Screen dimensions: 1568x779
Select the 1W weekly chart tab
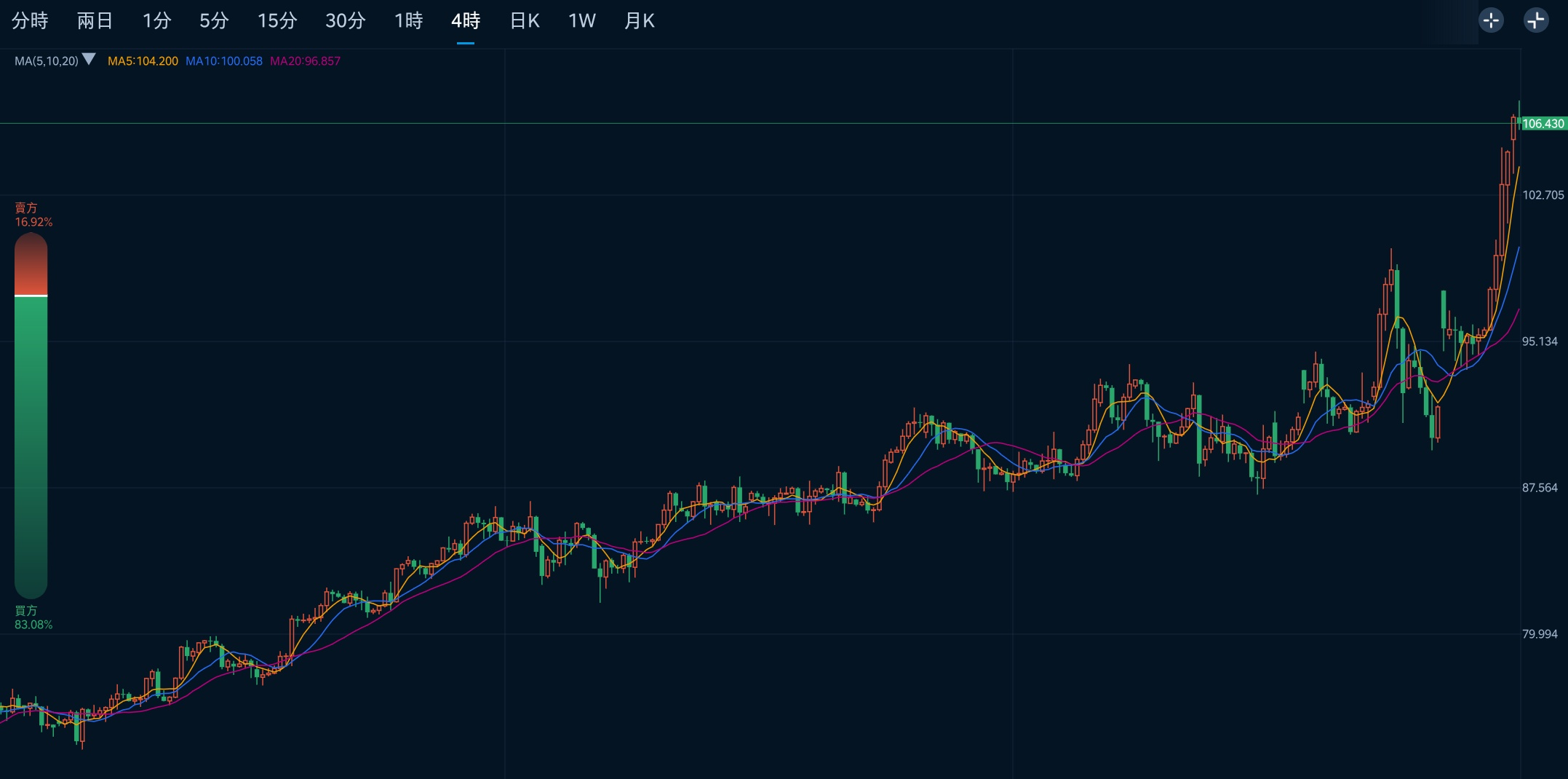tap(582, 21)
